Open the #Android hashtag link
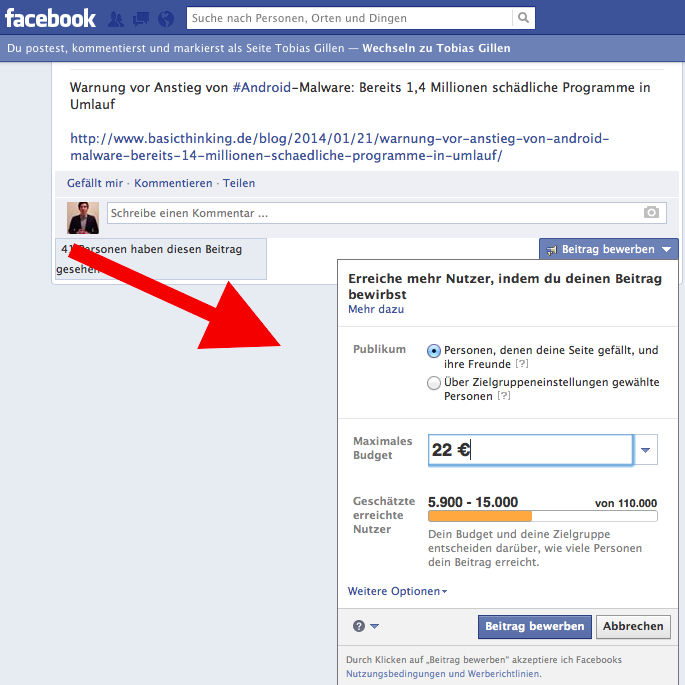This screenshot has width=685, height=685. pos(262,87)
